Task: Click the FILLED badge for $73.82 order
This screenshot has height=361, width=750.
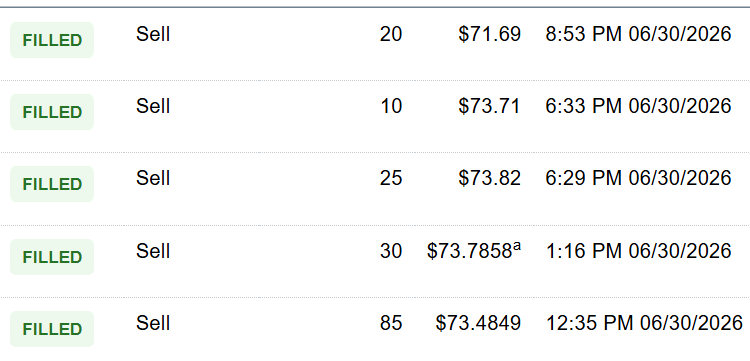Action: (x=52, y=184)
